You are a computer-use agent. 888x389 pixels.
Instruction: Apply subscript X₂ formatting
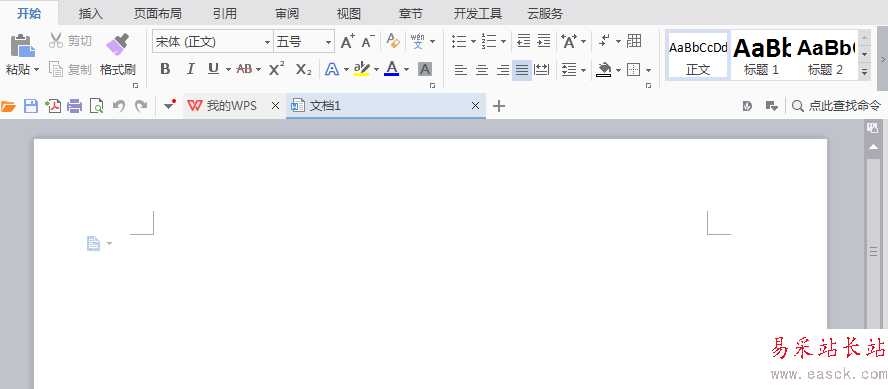[304, 69]
